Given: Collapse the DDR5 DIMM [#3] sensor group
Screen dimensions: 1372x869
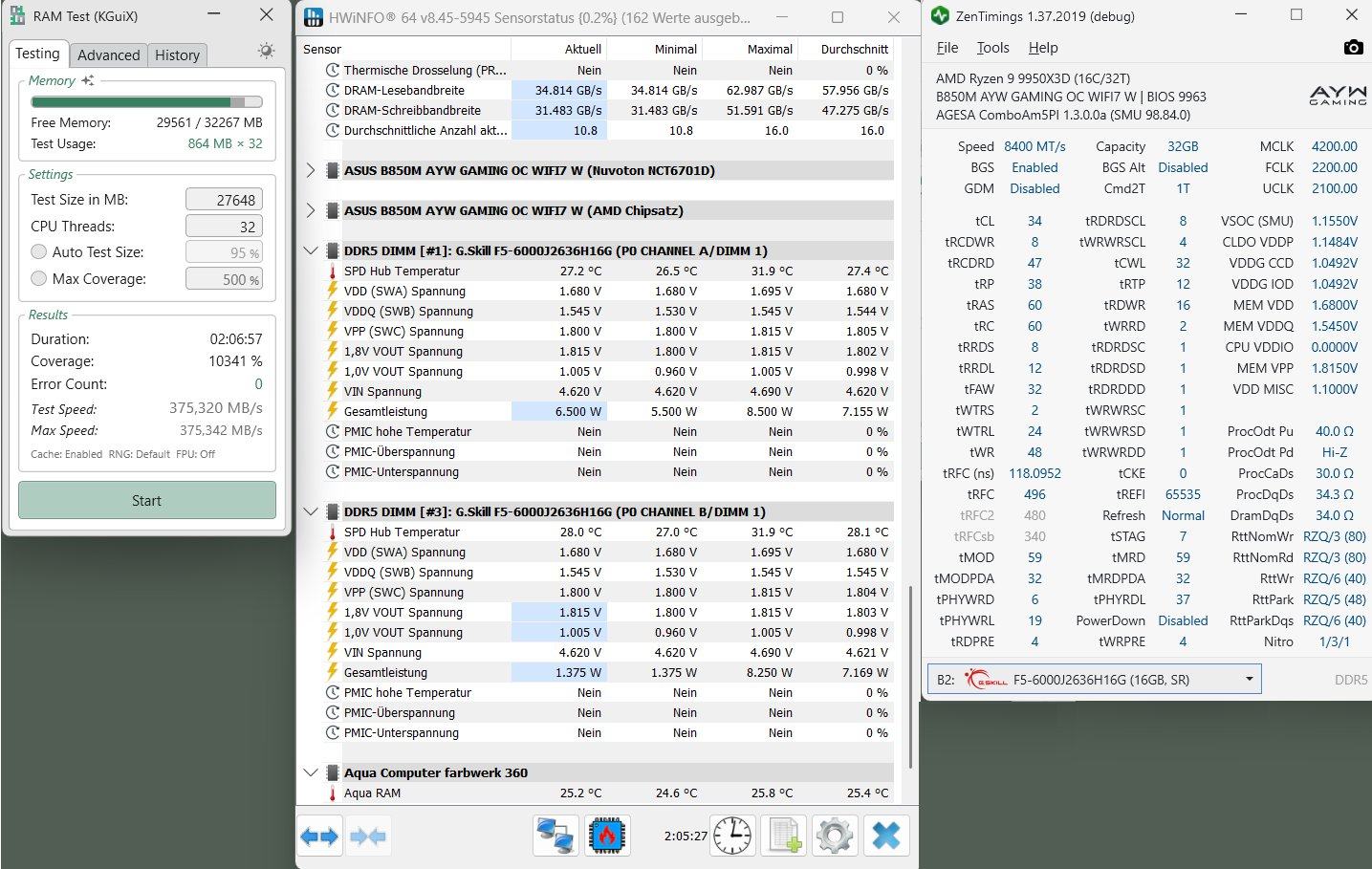Looking at the screenshot, I should (x=310, y=511).
